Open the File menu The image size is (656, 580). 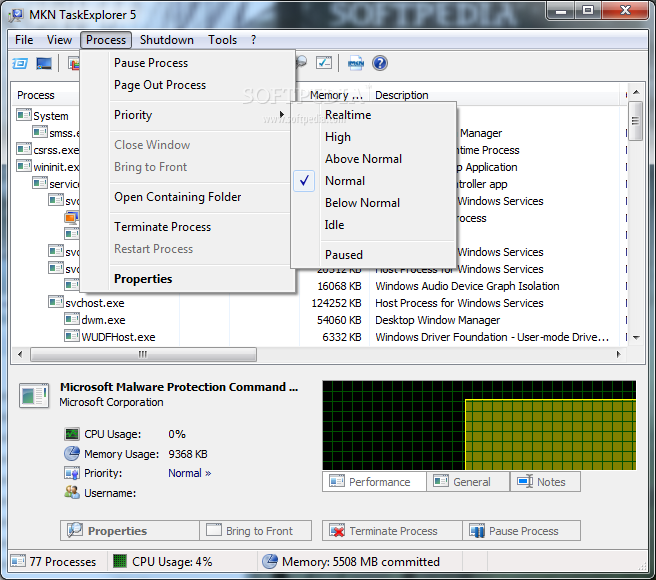point(24,40)
